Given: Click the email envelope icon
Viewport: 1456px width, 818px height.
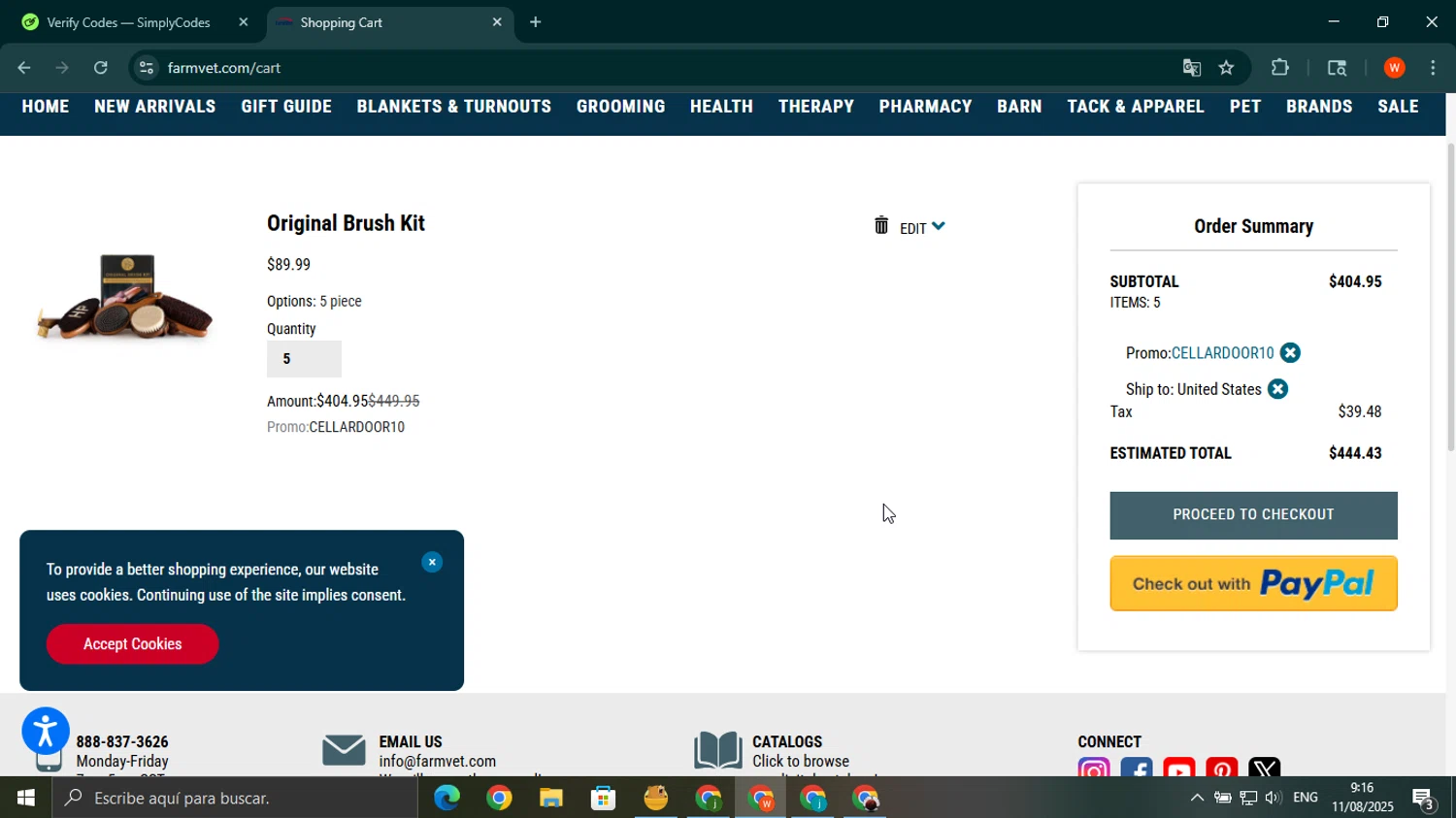Looking at the screenshot, I should click(344, 750).
